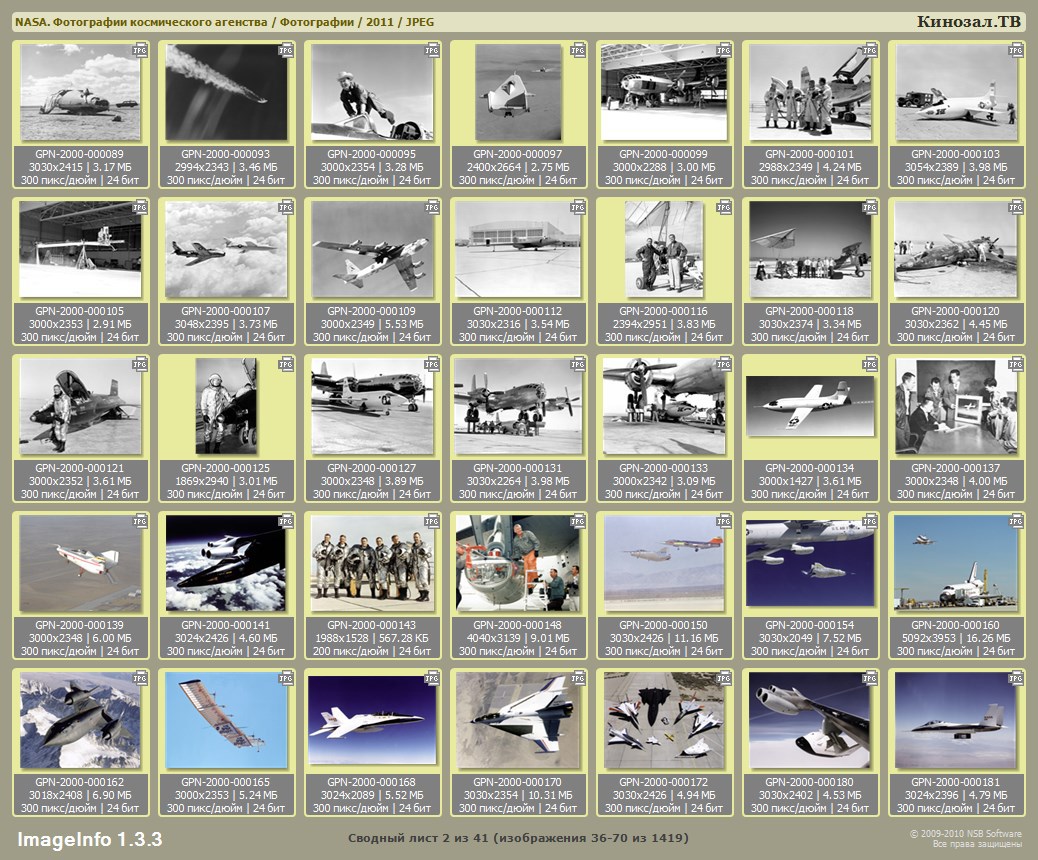Click the JPG badge on GPN-2000-000165 thumbnail
Screen dimensions: 1038x860
[x=286, y=679]
